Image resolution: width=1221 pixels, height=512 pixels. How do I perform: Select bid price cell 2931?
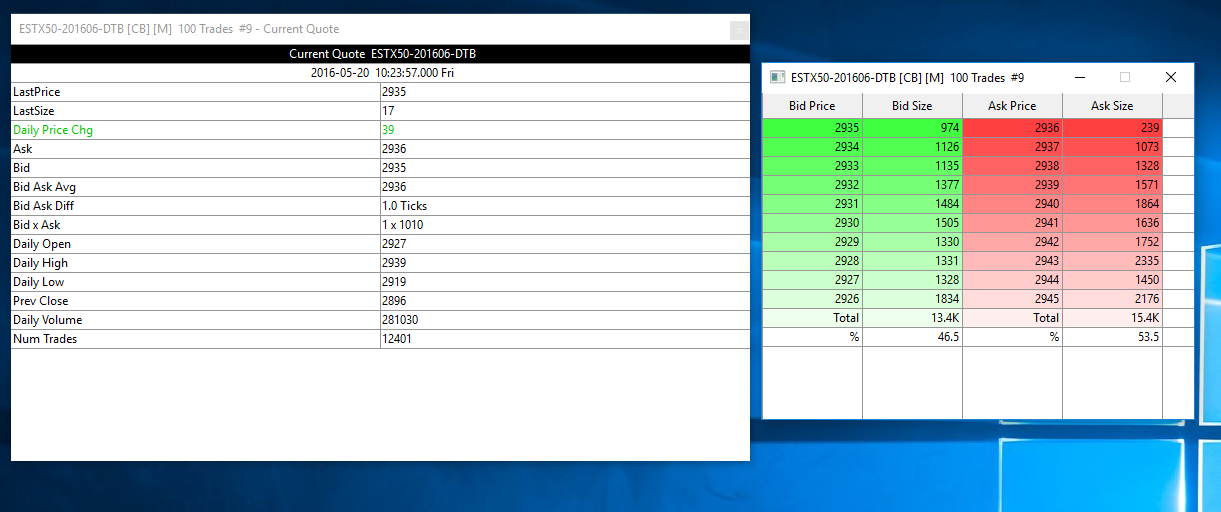pyautogui.click(x=812, y=204)
